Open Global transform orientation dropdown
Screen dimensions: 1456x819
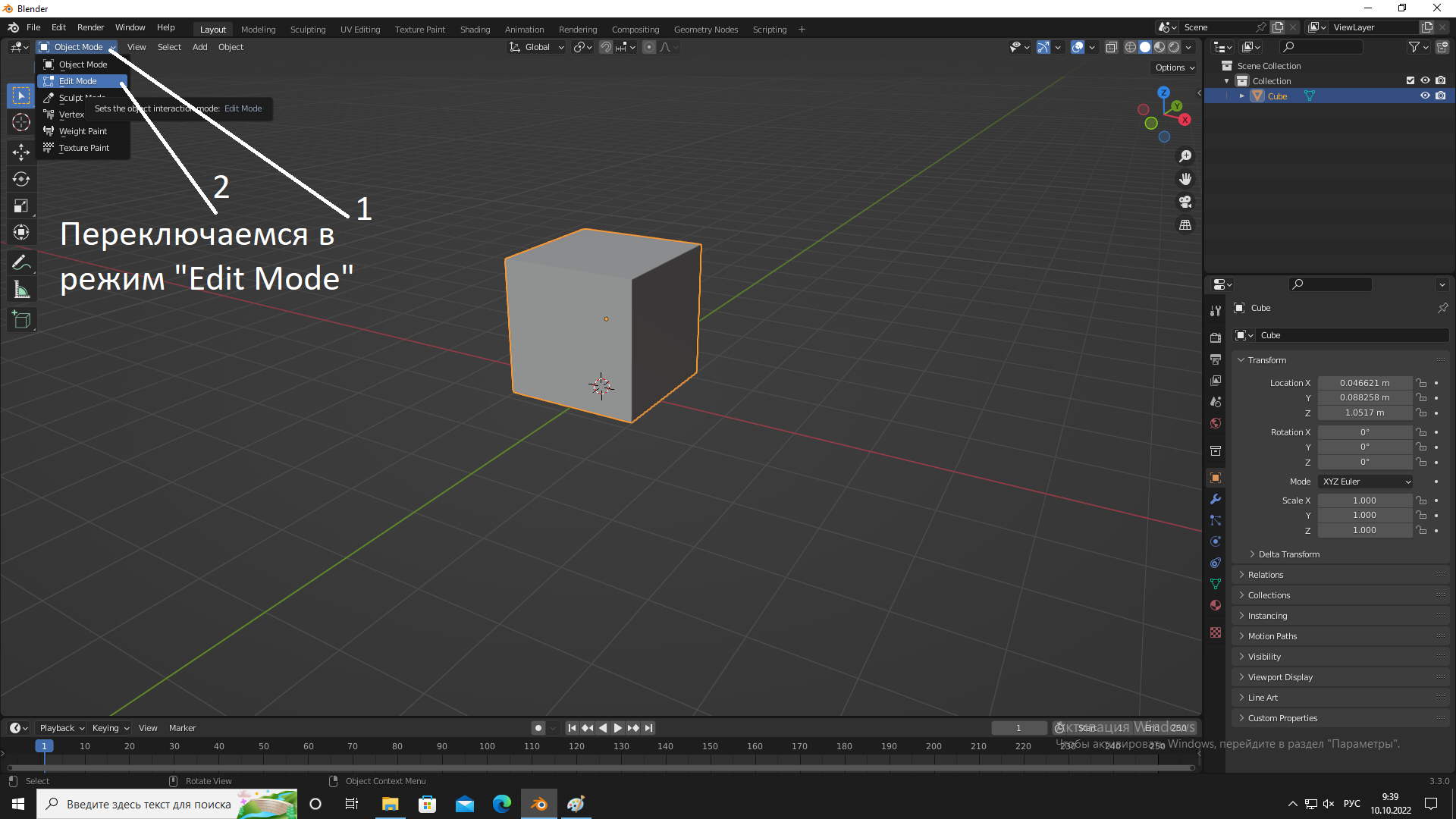[x=537, y=47]
